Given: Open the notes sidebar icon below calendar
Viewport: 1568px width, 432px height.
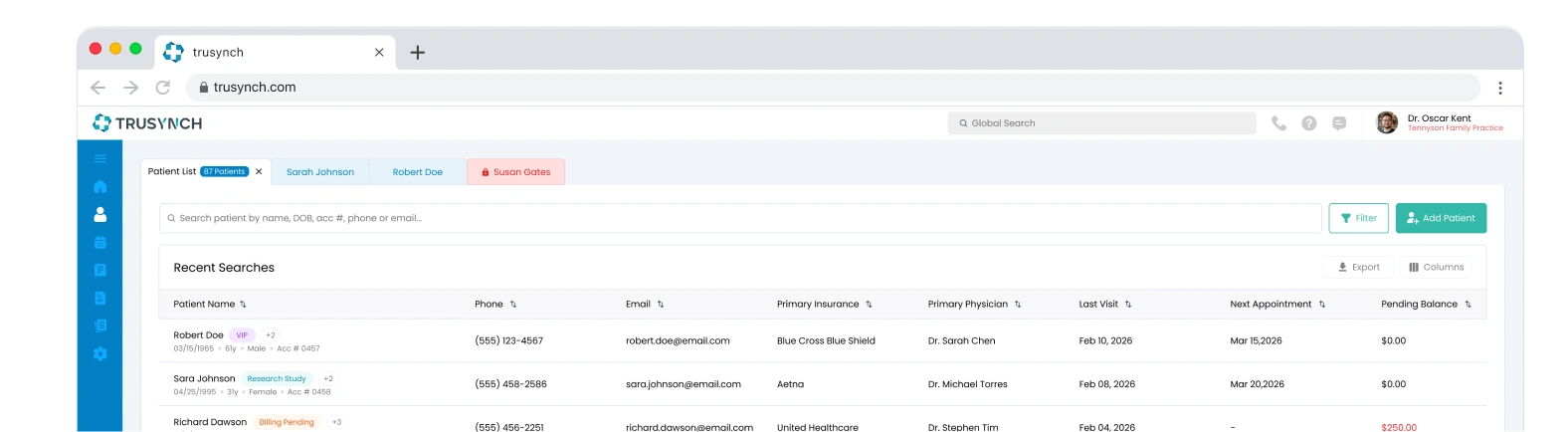Looking at the screenshot, I should tap(99, 270).
